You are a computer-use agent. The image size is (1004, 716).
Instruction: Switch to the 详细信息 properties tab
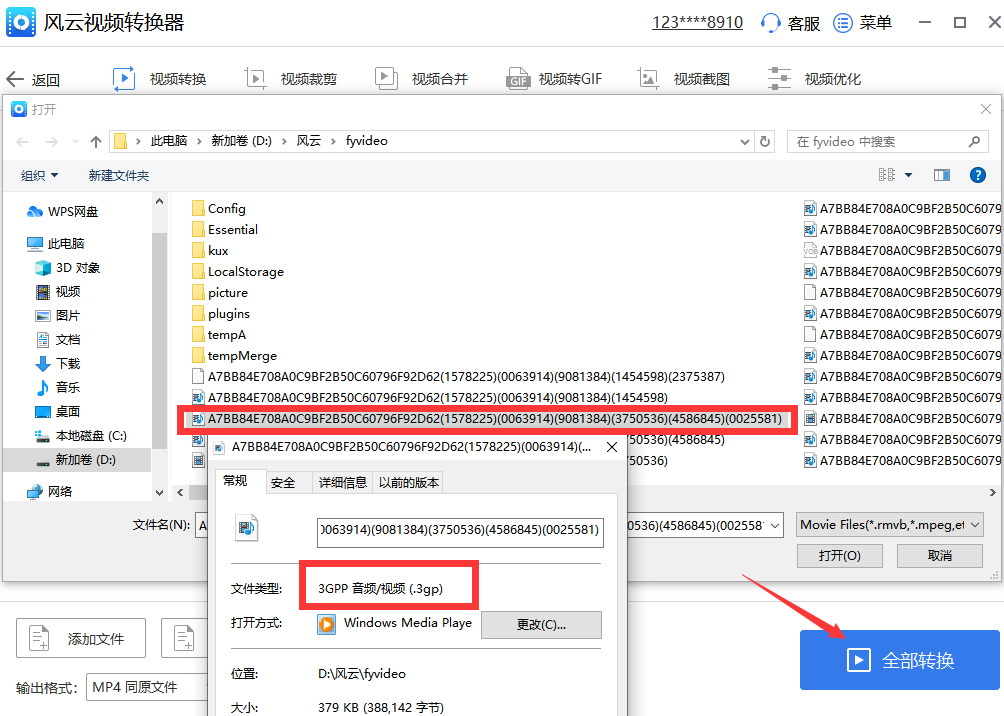point(343,483)
